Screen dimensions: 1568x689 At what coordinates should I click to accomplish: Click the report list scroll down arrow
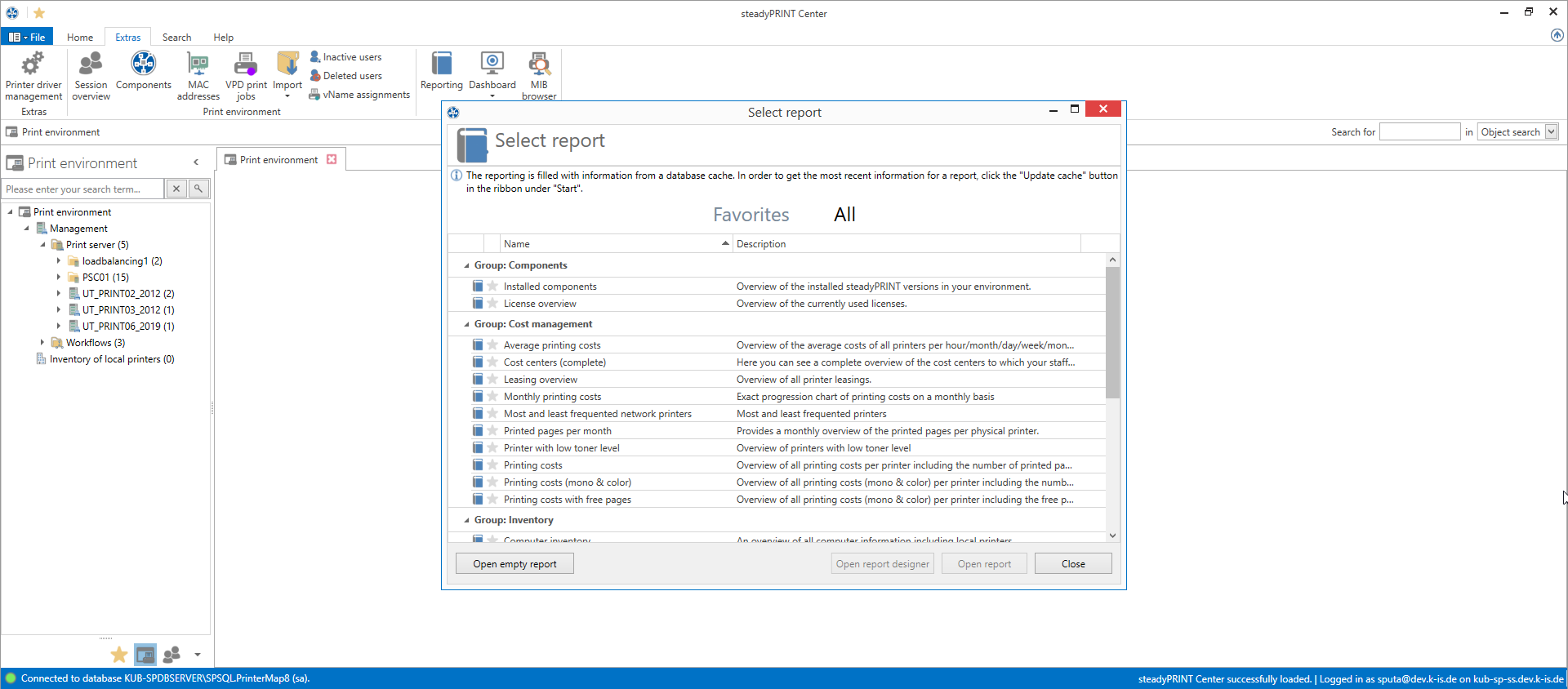(x=1112, y=536)
